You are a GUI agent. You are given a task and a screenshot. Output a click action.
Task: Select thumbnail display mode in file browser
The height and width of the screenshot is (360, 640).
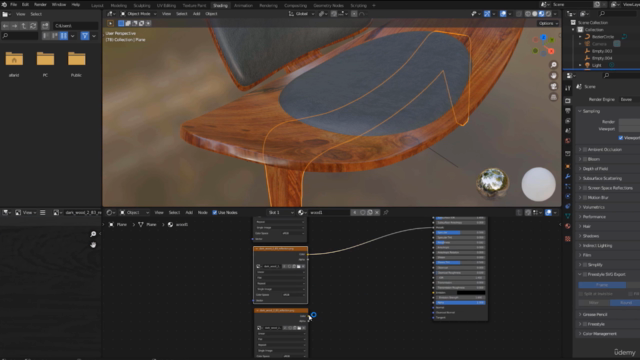[64, 36]
